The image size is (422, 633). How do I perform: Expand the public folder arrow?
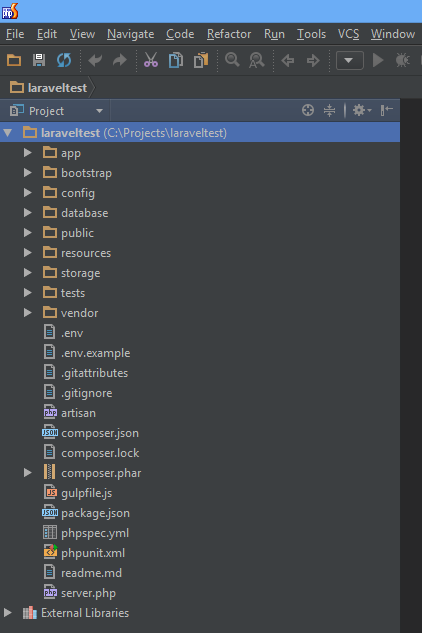pos(28,233)
